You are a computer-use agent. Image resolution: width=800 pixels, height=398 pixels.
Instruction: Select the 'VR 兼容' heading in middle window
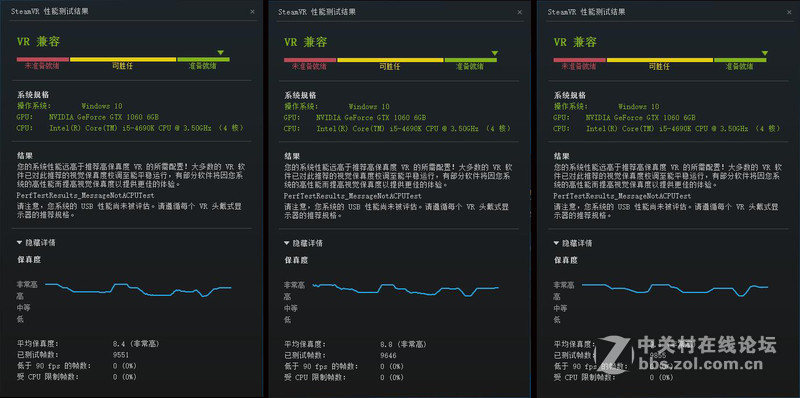[x=306, y=42]
